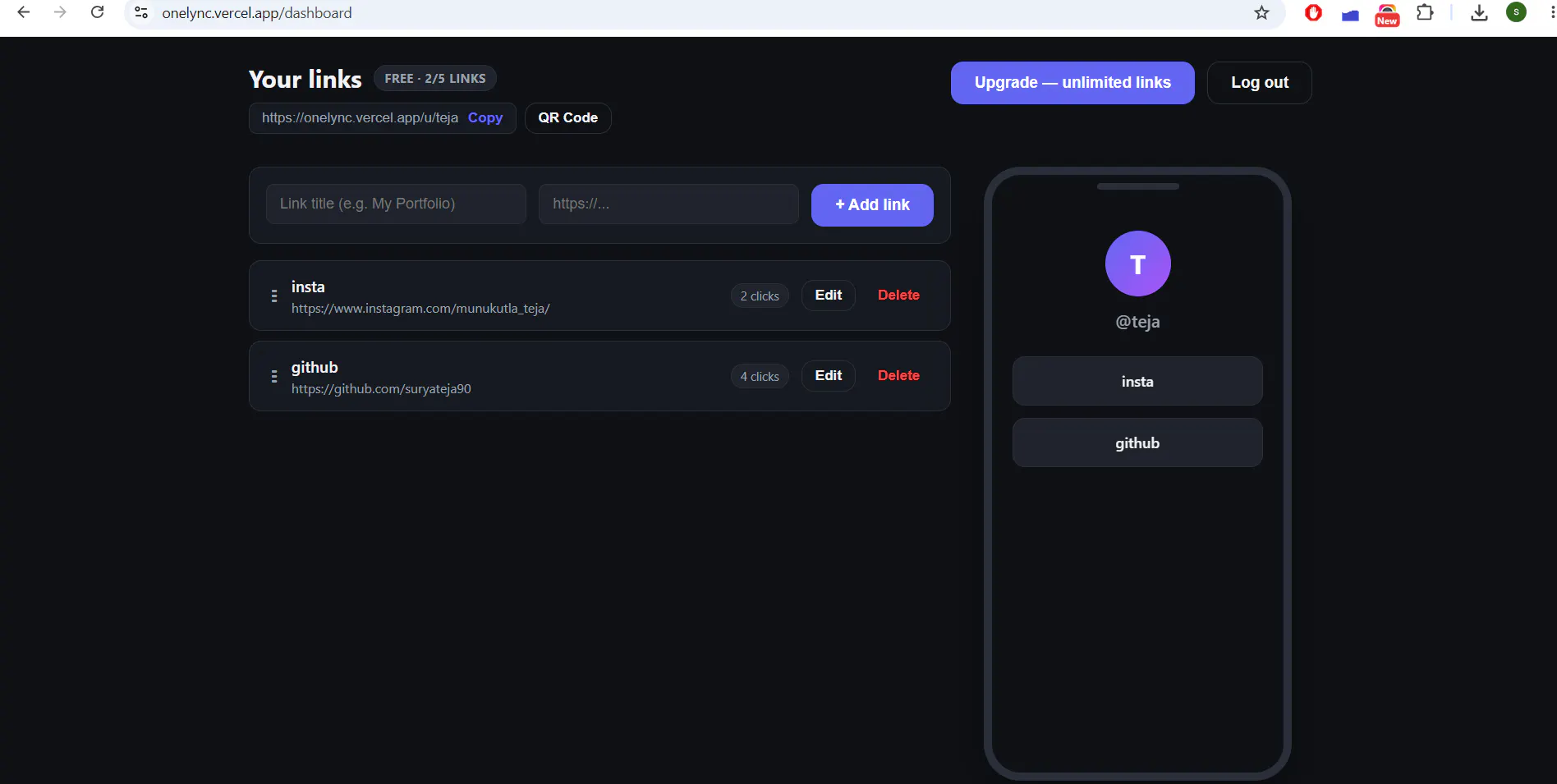Click the 2 clicks badge
Screen dimensions: 1557x784
coord(760,296)
